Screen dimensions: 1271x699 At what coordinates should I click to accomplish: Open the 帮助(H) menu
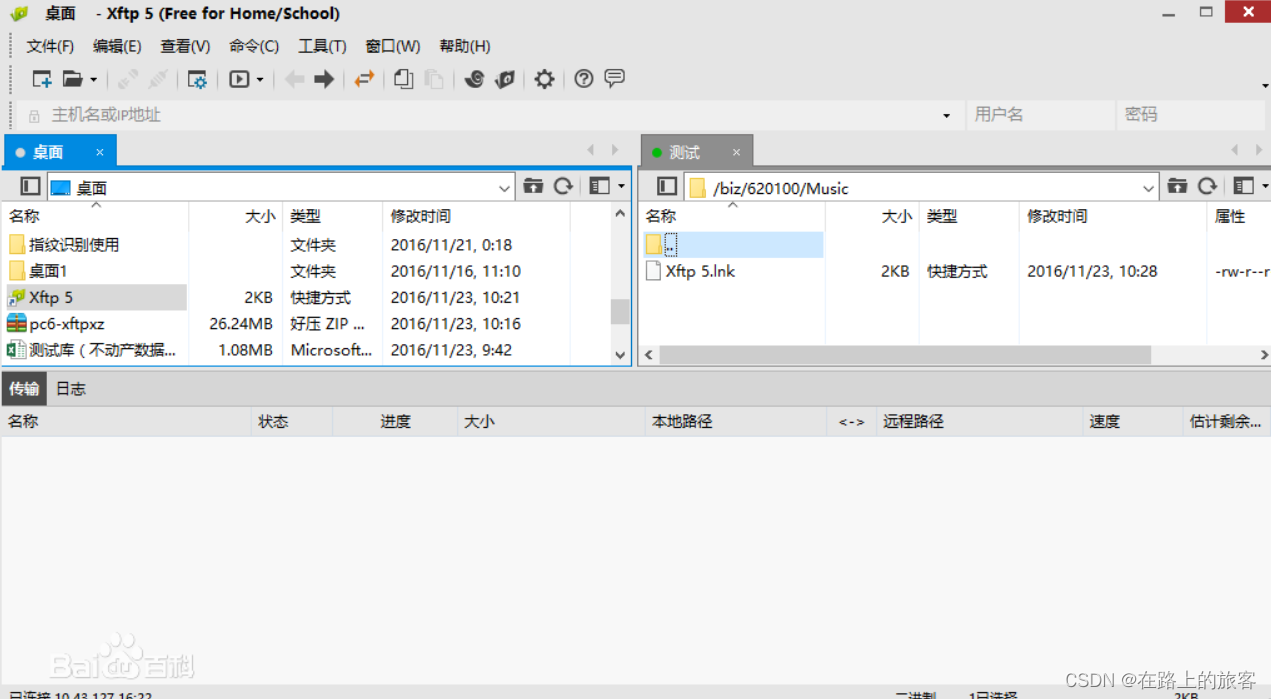pos(465,46)
